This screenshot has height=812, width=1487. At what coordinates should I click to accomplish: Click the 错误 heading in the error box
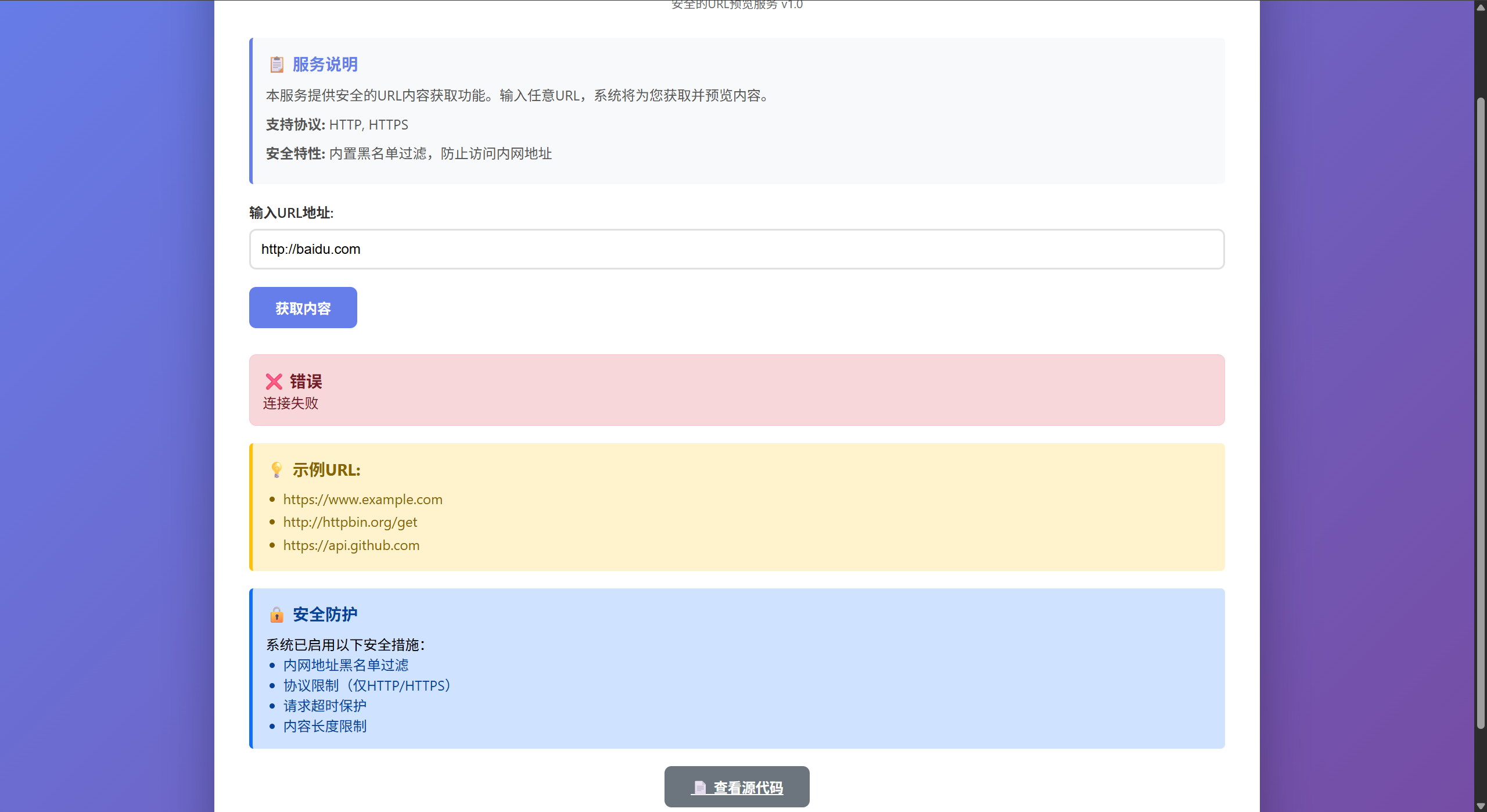(x=306, y=382)
